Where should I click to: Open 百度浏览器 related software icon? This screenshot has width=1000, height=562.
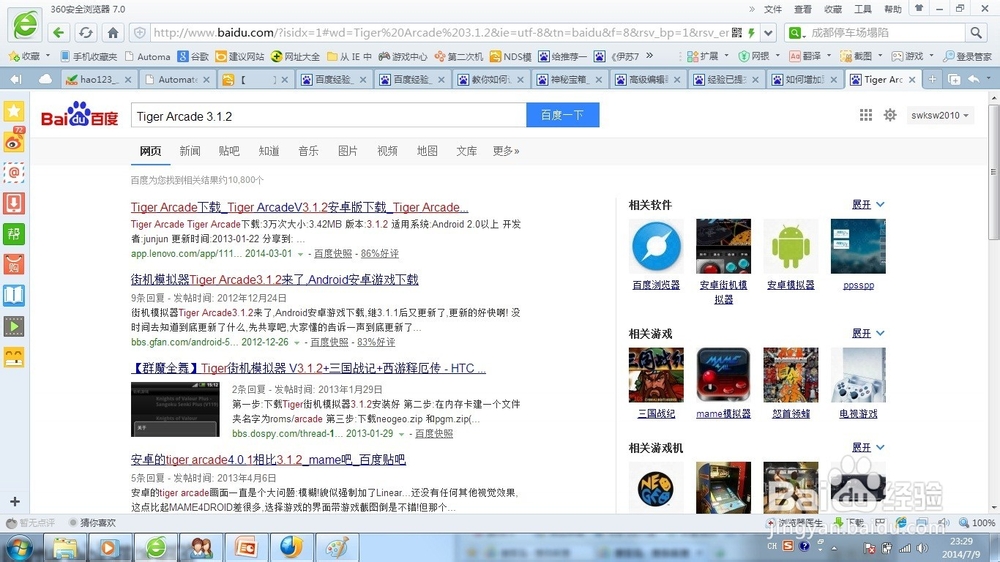656,246
